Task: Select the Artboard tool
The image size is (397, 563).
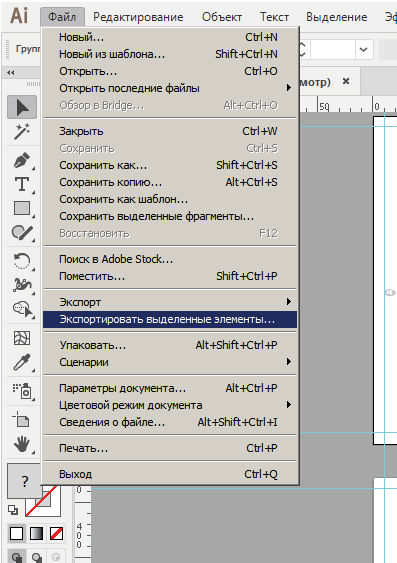Action: click(22, 419)
